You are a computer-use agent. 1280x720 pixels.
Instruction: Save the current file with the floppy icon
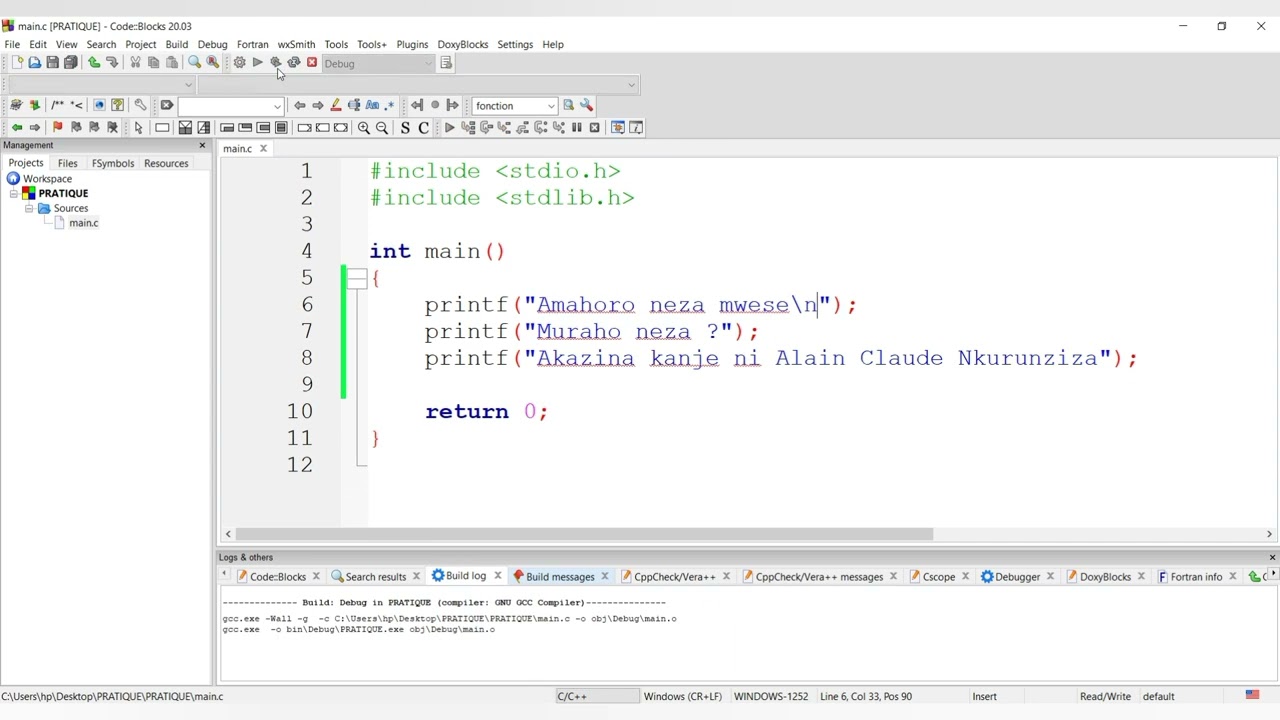tap(52, 63)
